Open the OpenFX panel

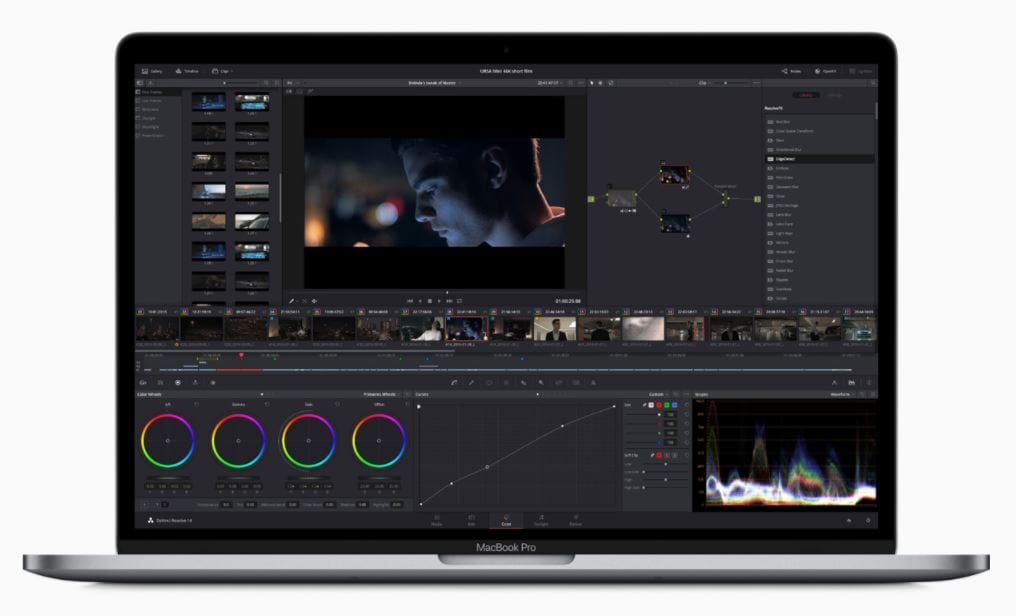[x=825, y=71]
